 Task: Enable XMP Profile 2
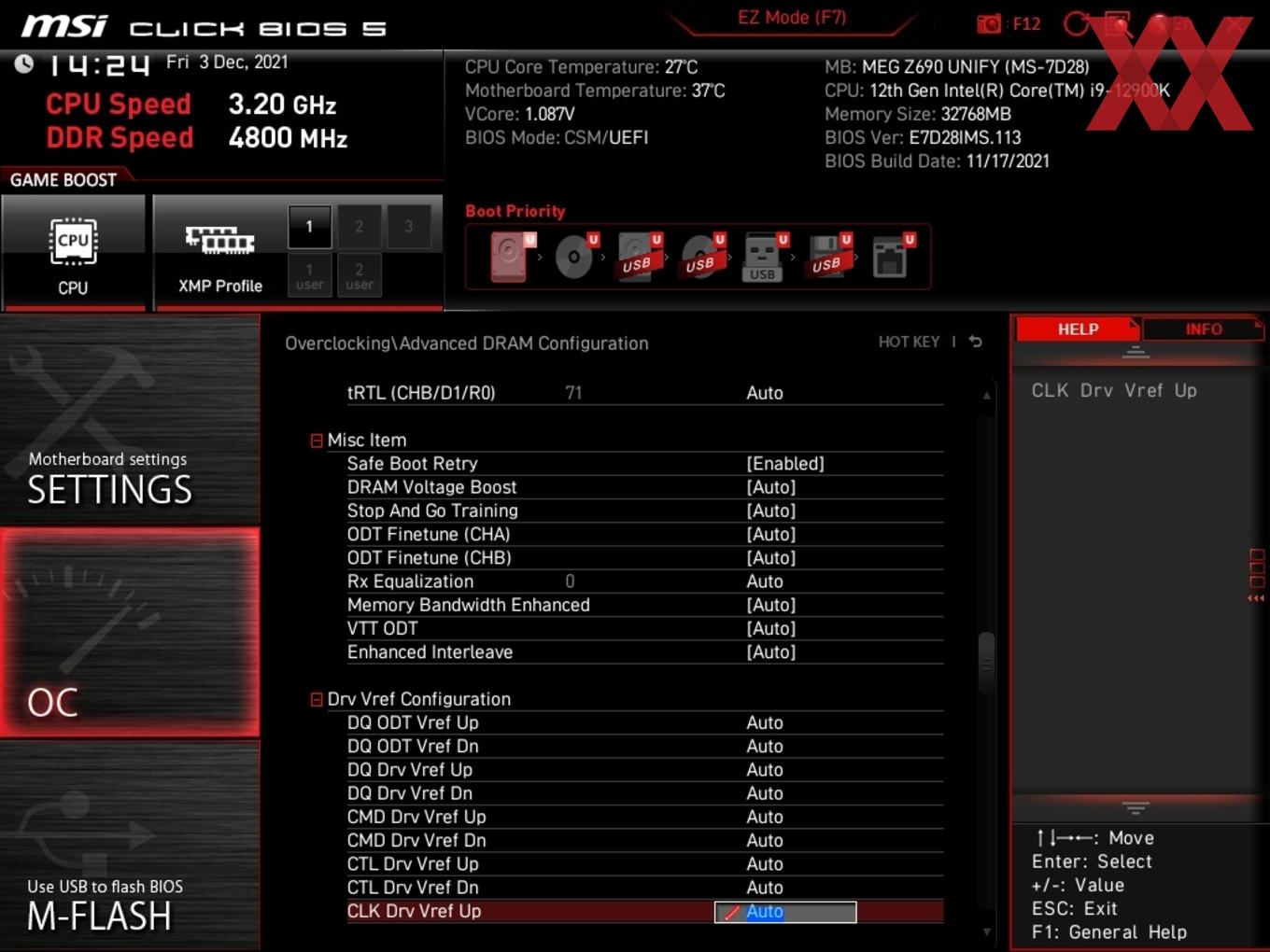[359, 227]
